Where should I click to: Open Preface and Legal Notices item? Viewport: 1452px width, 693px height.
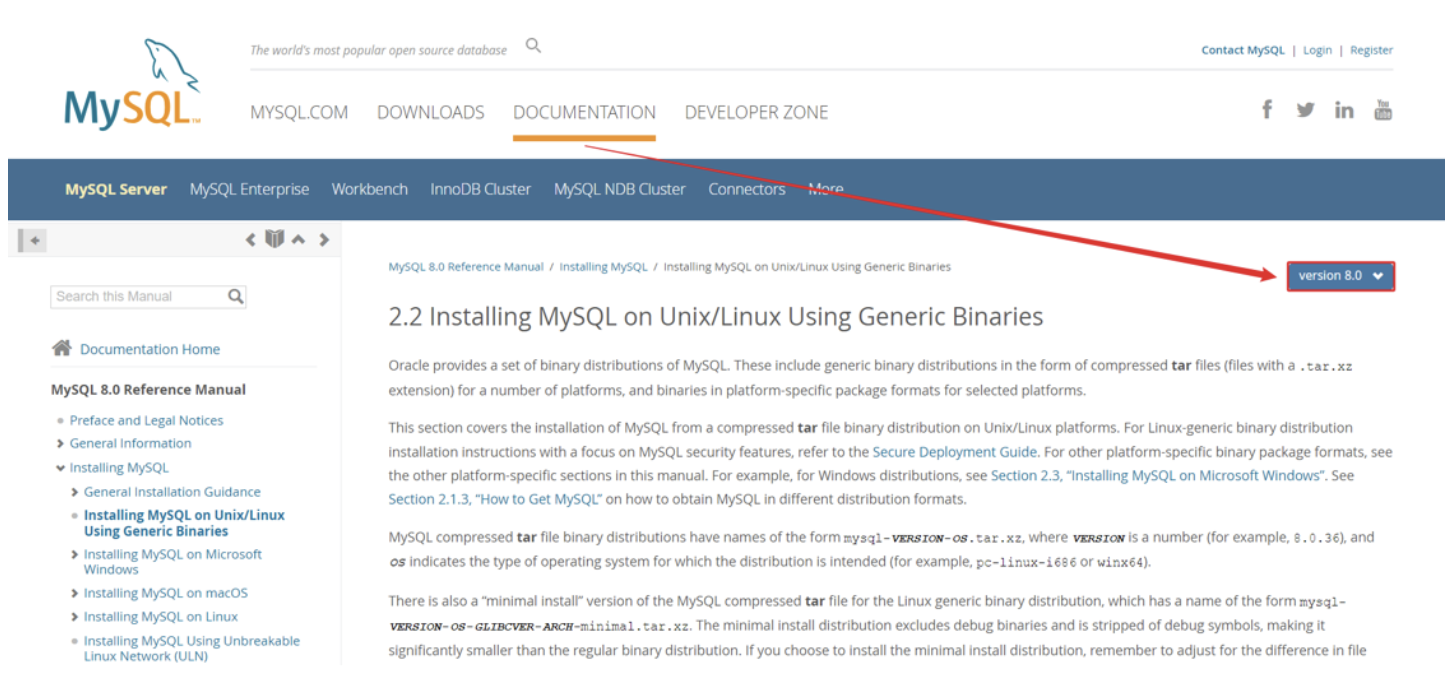tap(146, 420)
